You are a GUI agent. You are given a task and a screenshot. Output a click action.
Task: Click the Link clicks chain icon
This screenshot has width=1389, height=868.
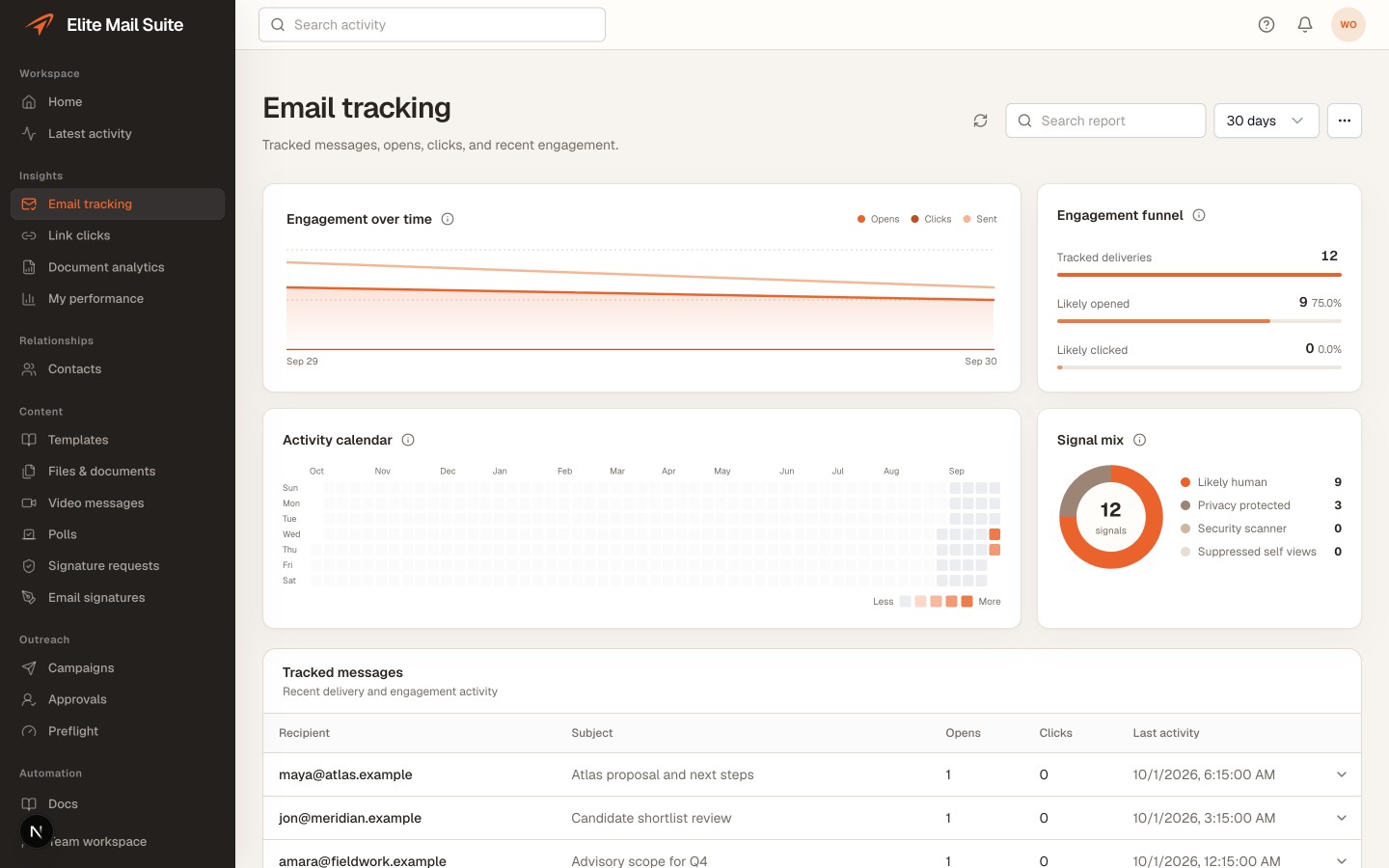[29, 235]
